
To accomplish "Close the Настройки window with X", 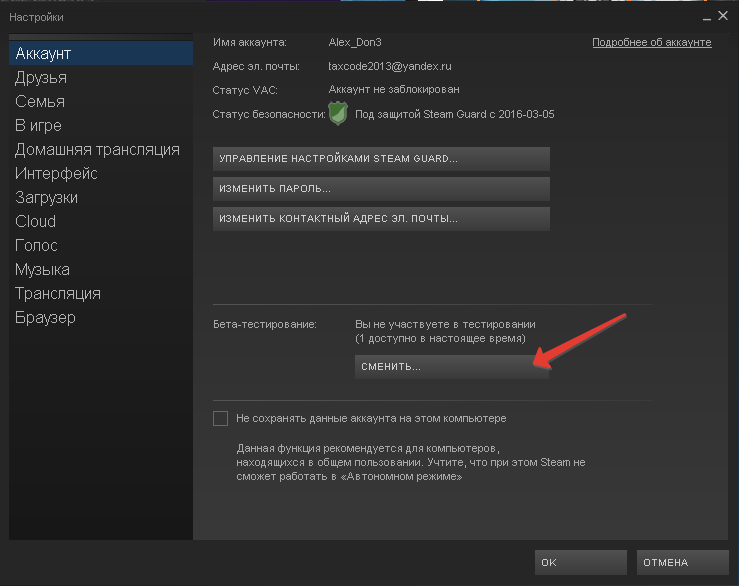I will (x=721, y=17).
